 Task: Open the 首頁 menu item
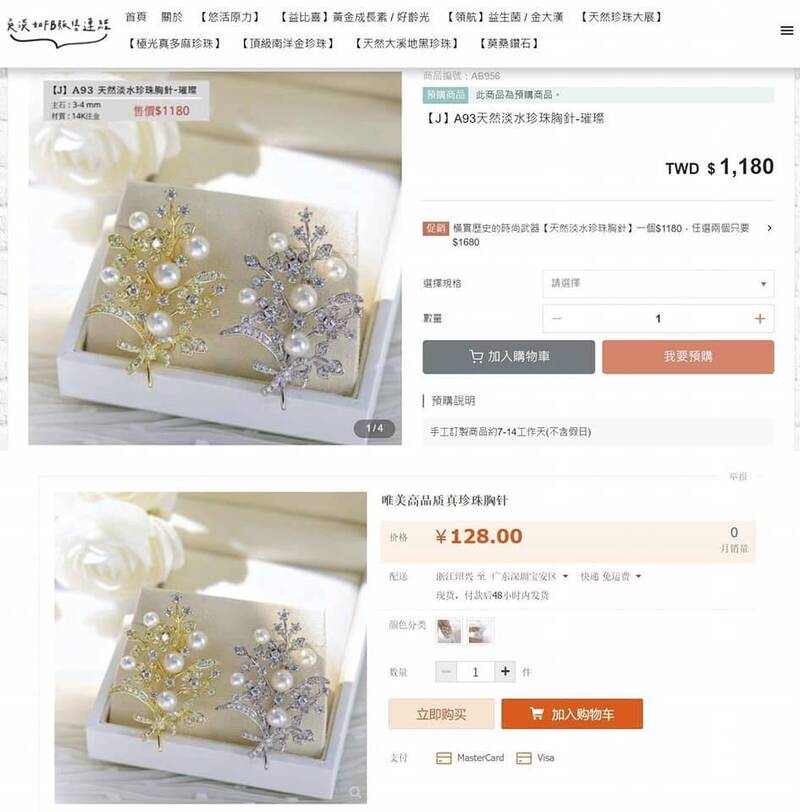[x=136, y=17]
